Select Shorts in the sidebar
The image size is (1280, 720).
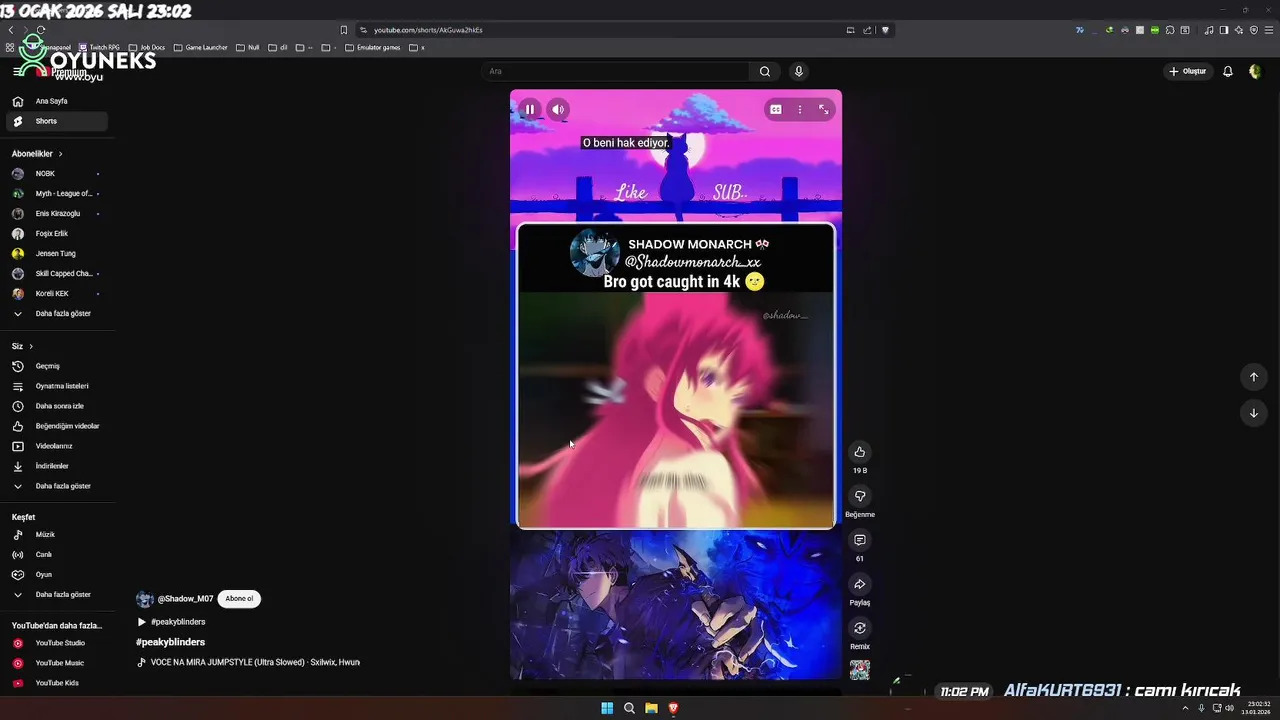(57, 121)
